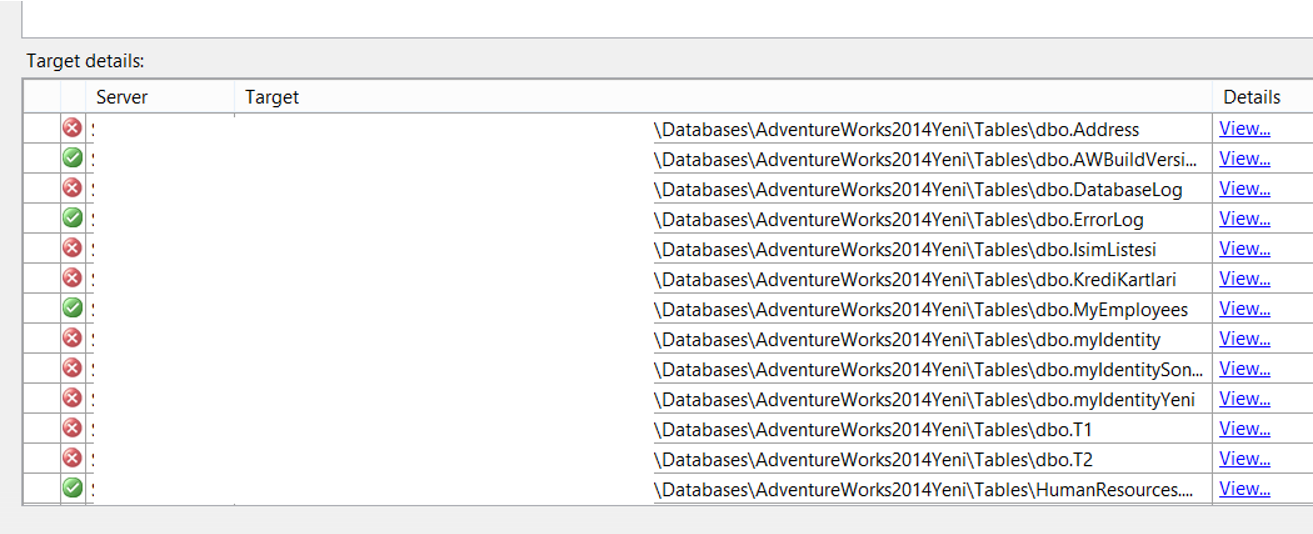Select the dbo.myIdentitySon target path
Image resolution: width=1313 pixels, height=534 pixels.
click(929, 370)
